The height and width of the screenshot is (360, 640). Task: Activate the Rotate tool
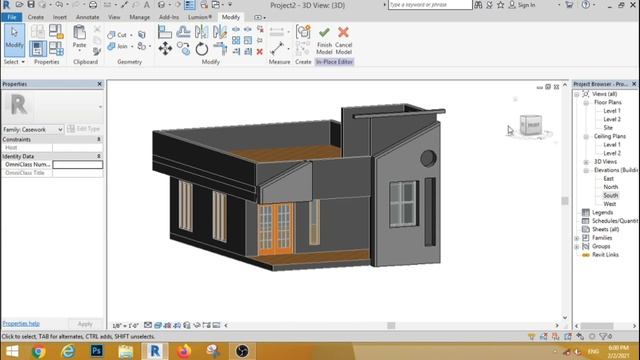(201, 49)
